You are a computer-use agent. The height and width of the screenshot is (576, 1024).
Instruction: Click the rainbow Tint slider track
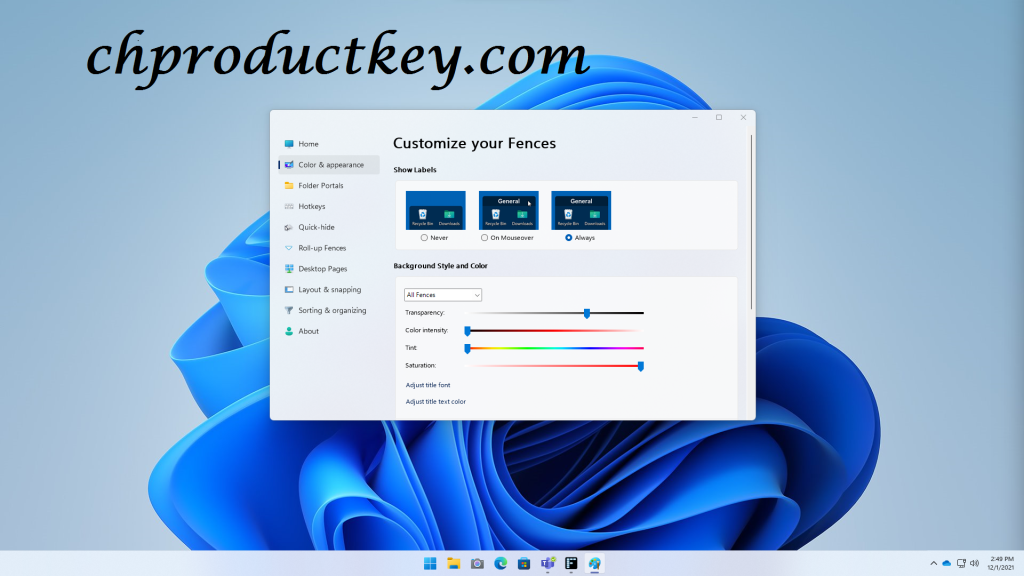click(x=556, y=348)
